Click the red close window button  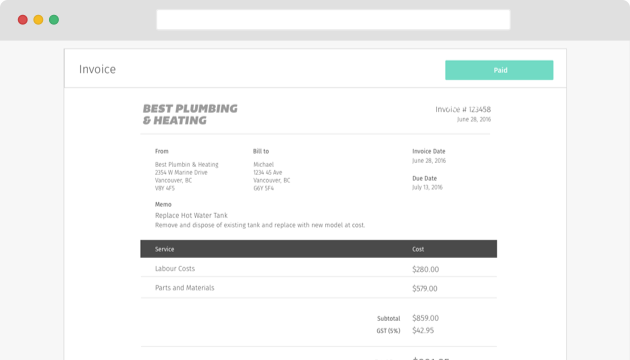[x=23, y=20]
